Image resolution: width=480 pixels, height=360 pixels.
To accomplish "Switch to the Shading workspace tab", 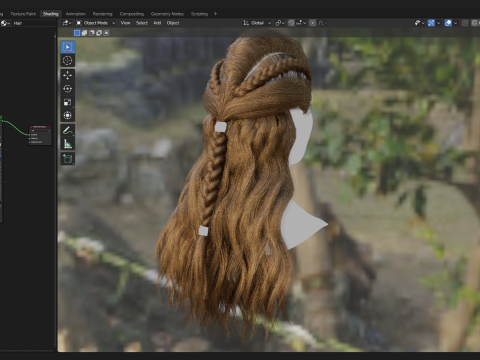I will click(51, 14).
